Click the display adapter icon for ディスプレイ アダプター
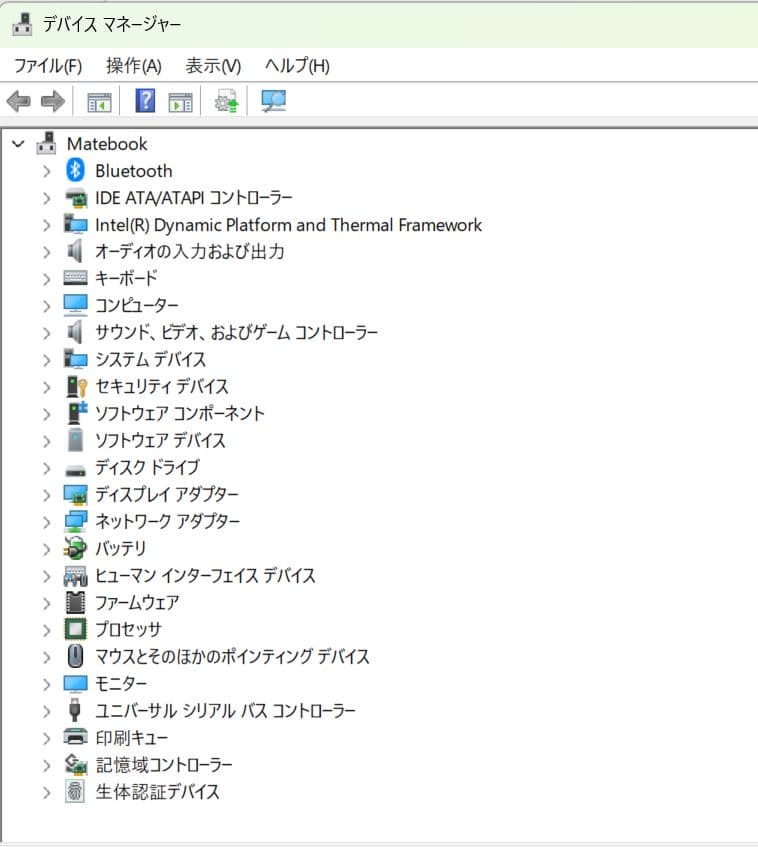 [75, 494]
